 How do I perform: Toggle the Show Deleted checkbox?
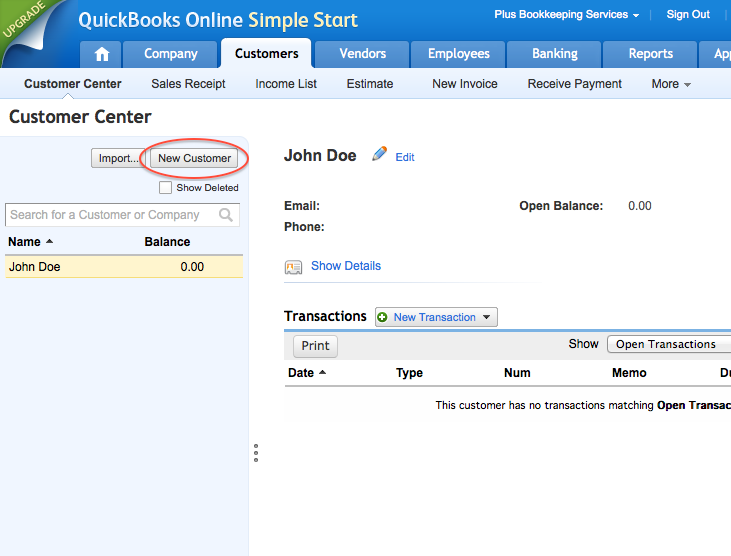pos(165,187)
